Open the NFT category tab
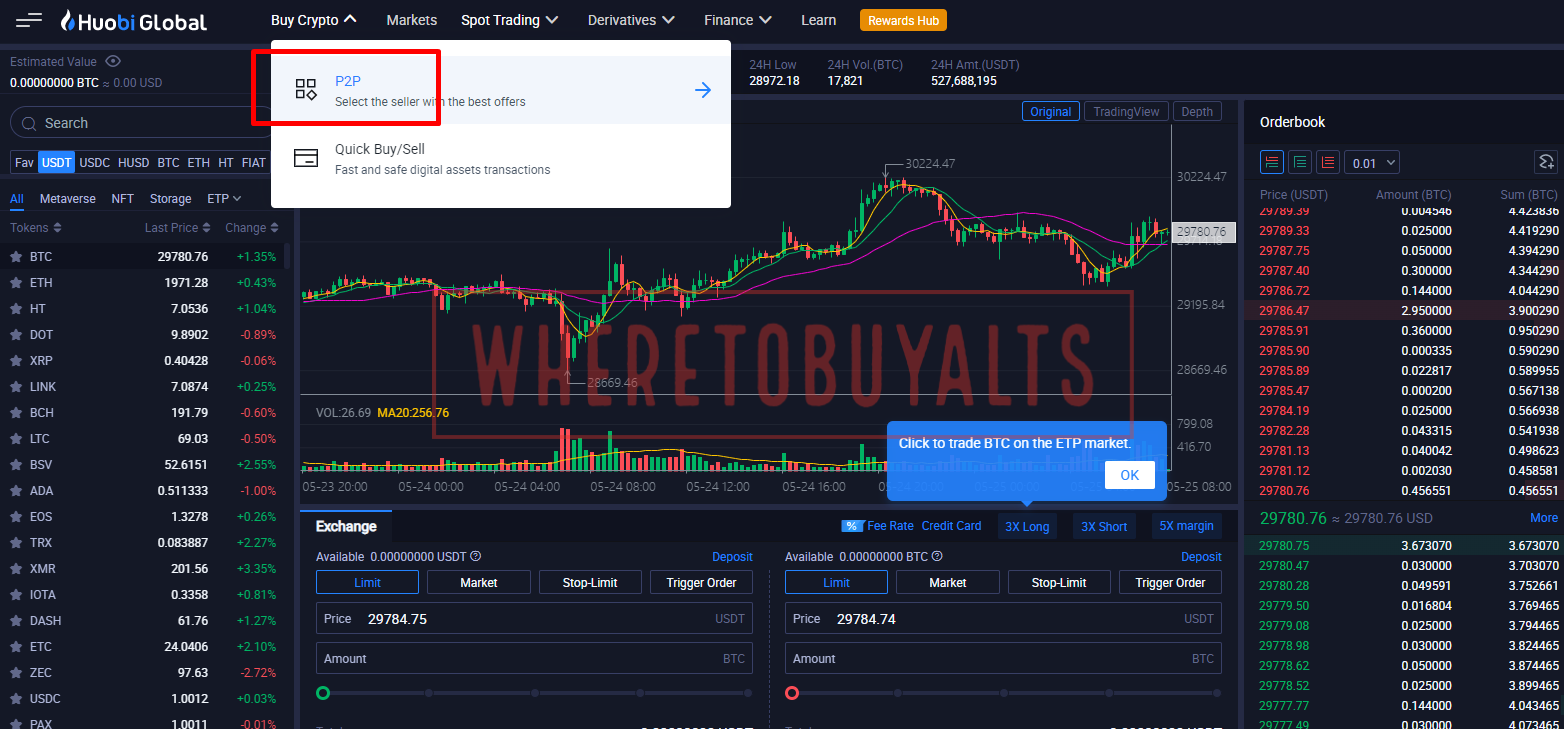This screenshot has width=1564, height=729. [123, 199]
